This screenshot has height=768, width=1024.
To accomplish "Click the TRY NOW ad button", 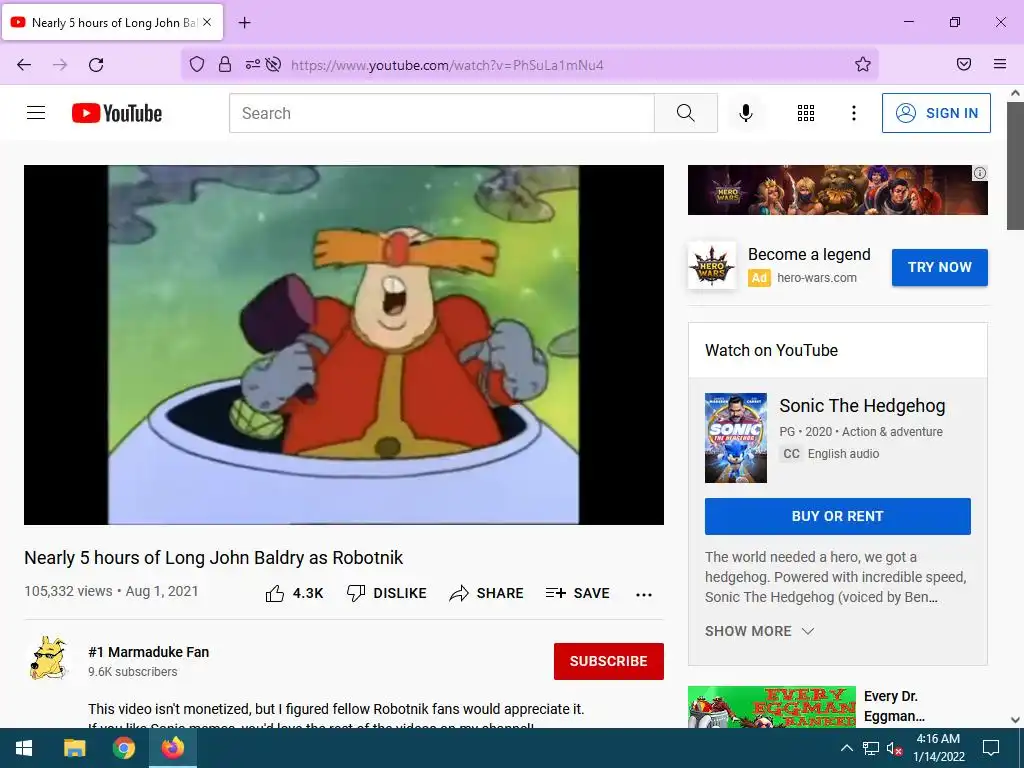I will 940,267.
